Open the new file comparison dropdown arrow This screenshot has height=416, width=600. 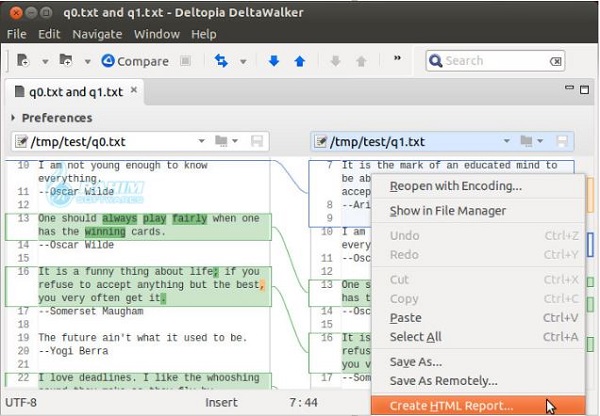tap(45, 61)
